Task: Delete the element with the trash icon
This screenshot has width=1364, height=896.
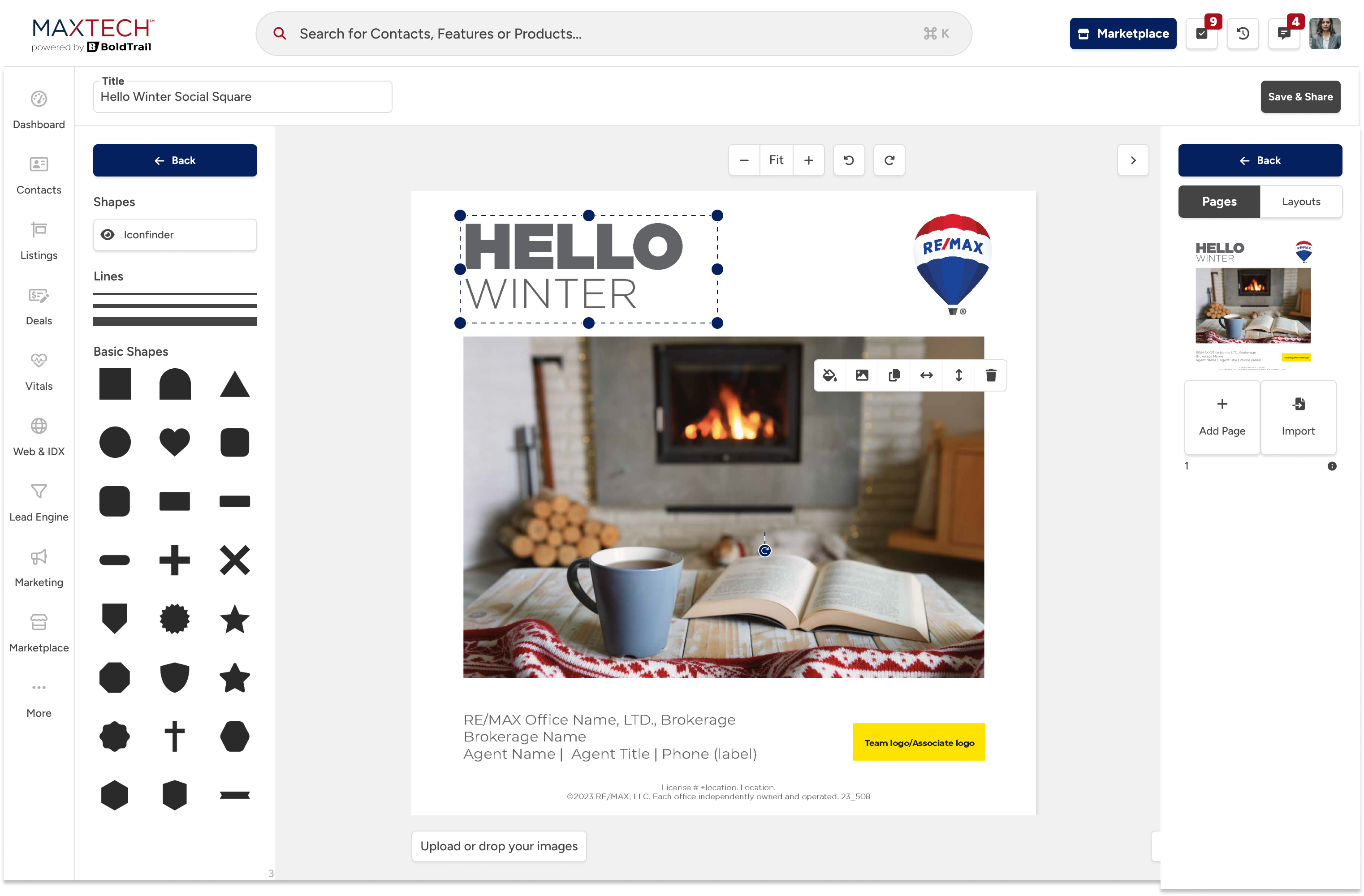Action: click(991, 375)
